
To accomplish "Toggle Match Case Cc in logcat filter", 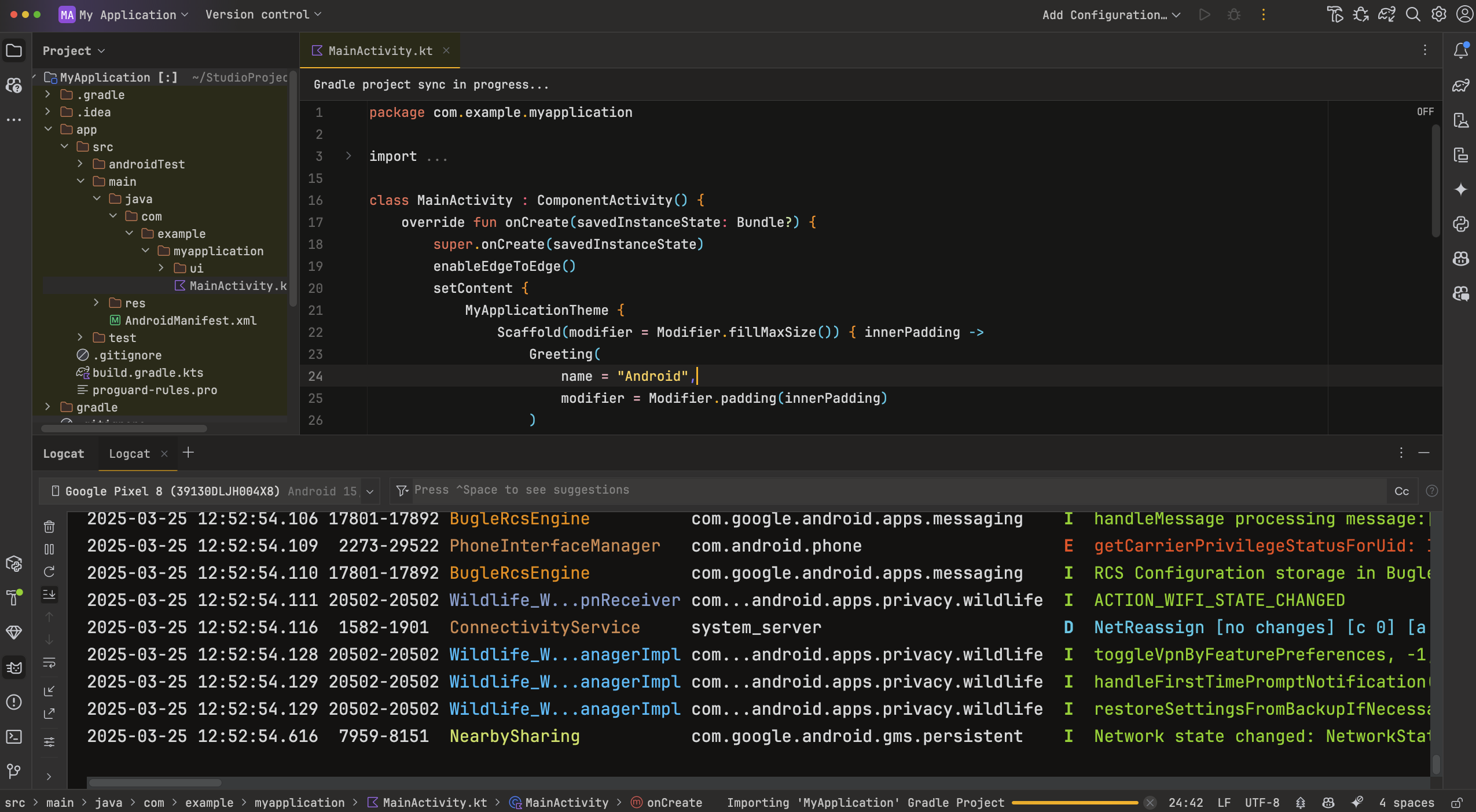I will point(1401,491).
